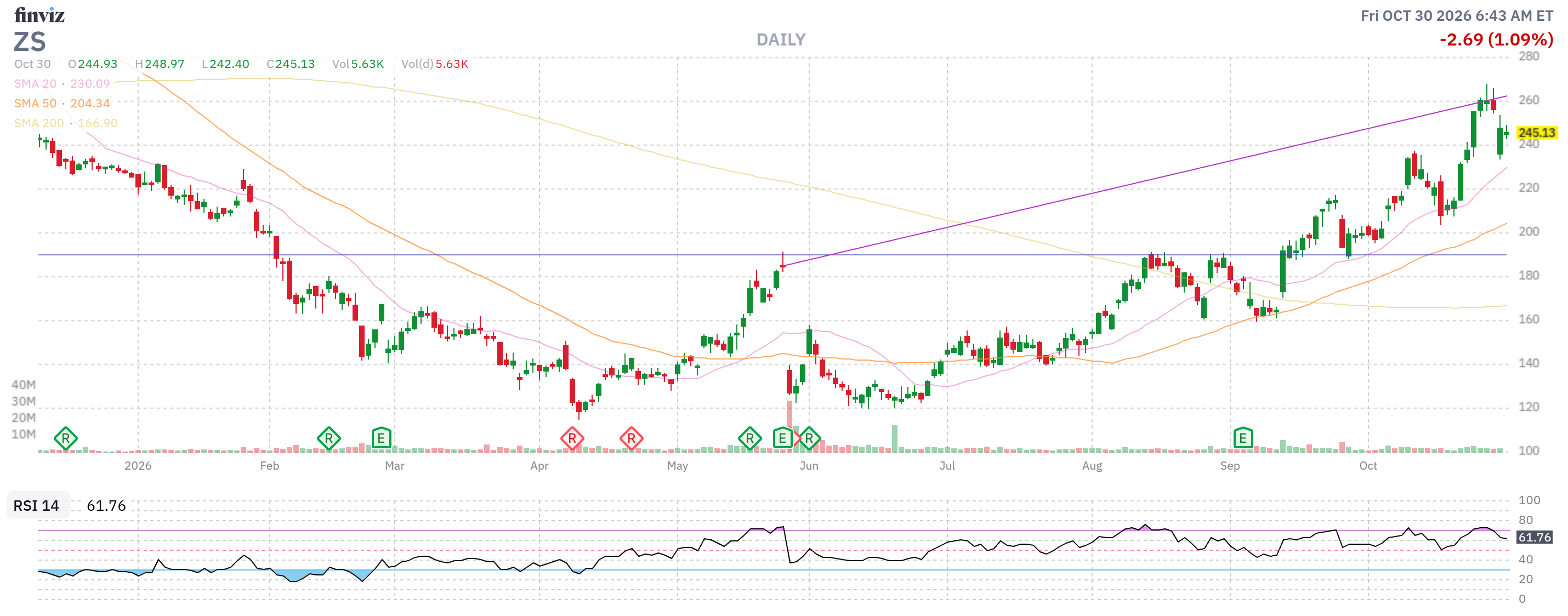Viewport: 1568px width, 616px height.
Task: Click the -2.69 (1.09%) change value
Action: (x=1496, y=40)
